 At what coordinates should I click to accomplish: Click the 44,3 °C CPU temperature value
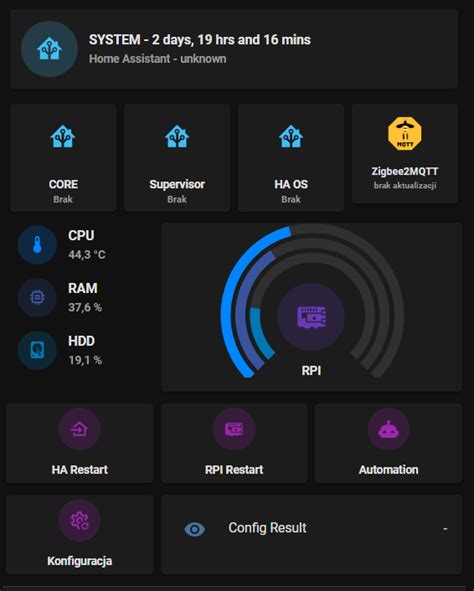coord(87,255)
